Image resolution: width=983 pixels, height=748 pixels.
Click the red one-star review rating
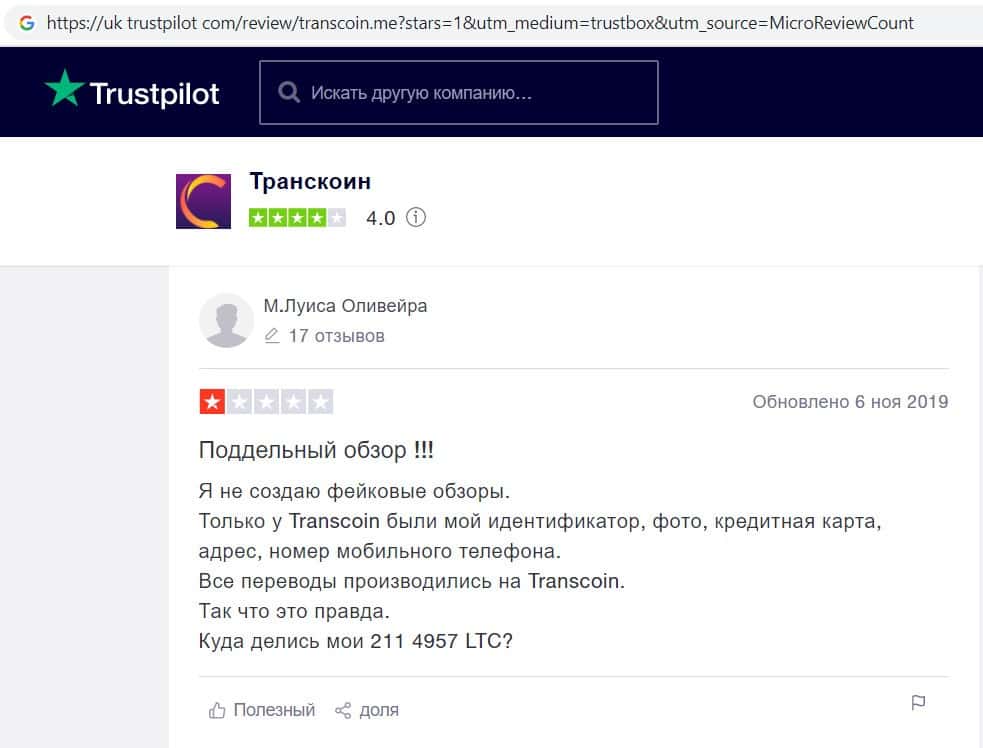click(266, 402)
